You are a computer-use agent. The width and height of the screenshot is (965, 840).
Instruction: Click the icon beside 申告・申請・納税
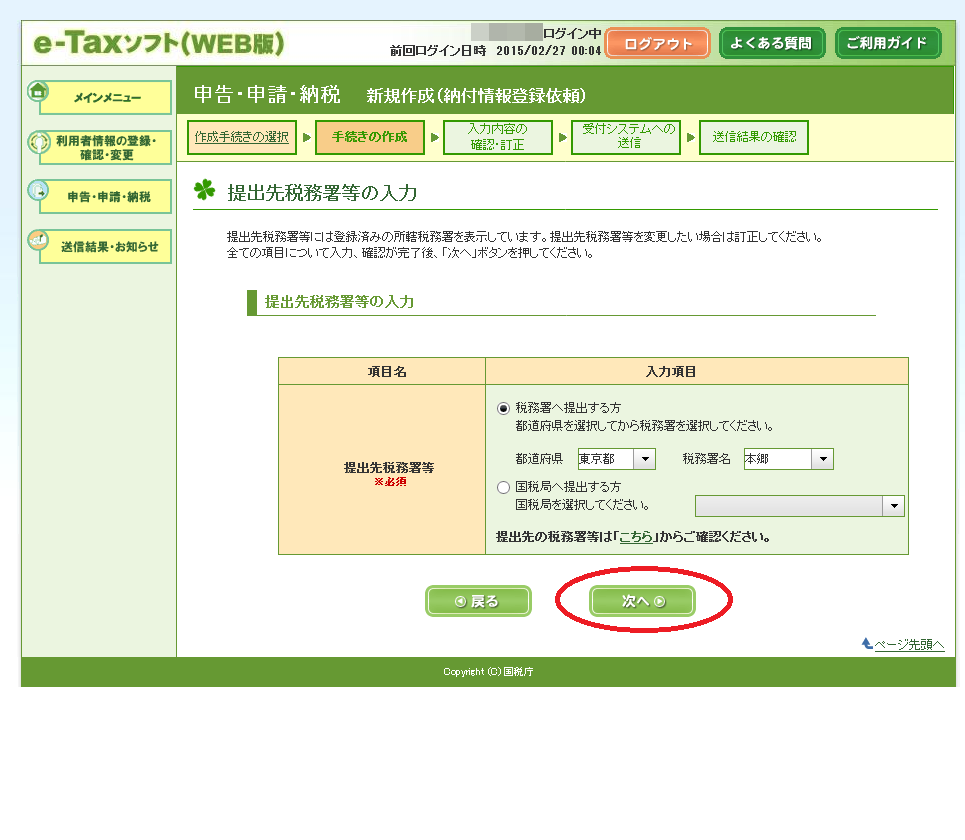[x=38, y=190]
